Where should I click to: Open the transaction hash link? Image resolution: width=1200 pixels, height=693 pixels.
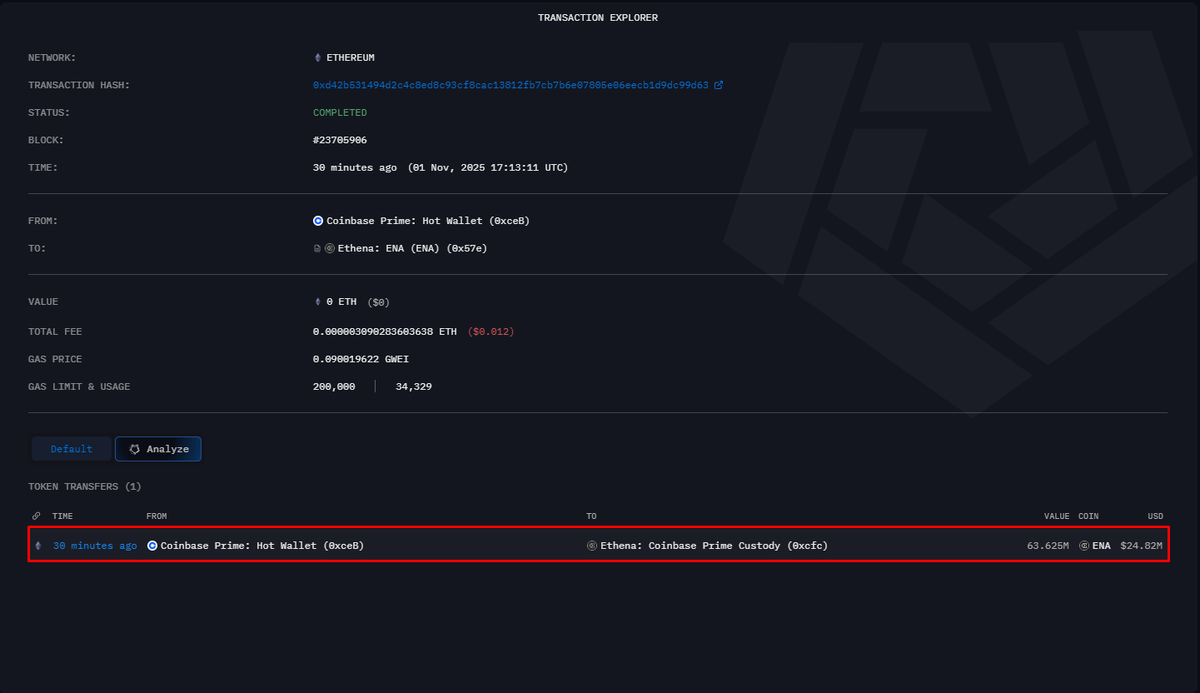[x=510, y=85]
